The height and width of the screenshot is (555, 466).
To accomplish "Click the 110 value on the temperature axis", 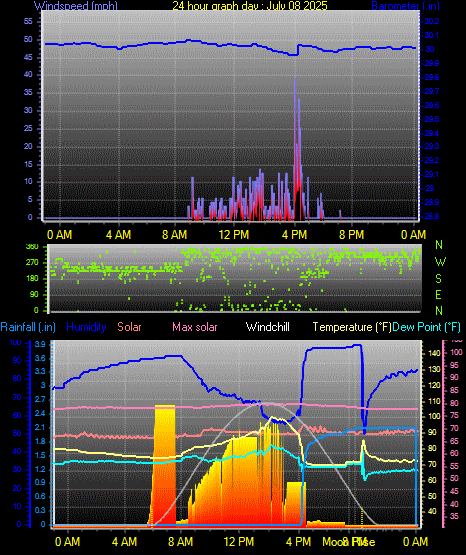I will coord(434,401).
